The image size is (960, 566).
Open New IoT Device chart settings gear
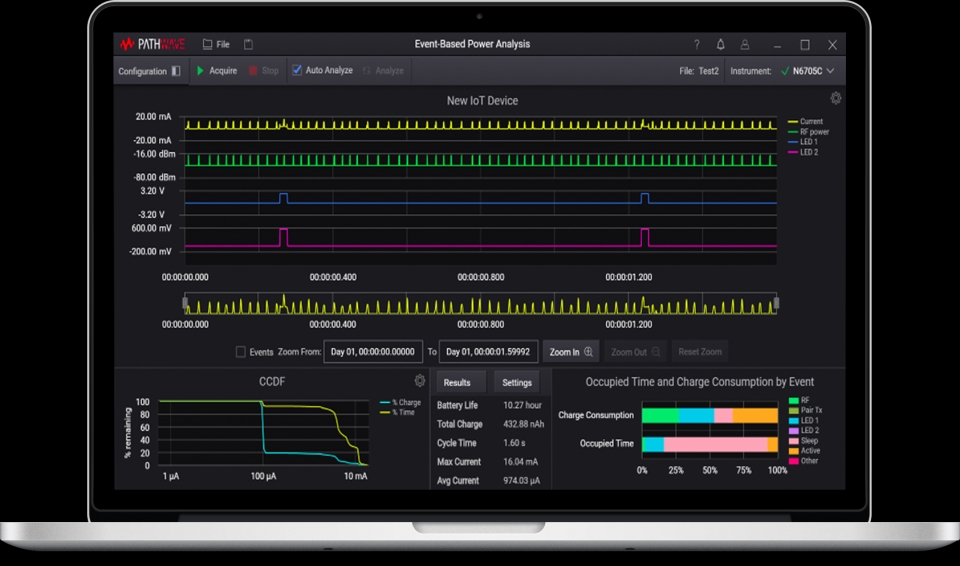point(836,98)
